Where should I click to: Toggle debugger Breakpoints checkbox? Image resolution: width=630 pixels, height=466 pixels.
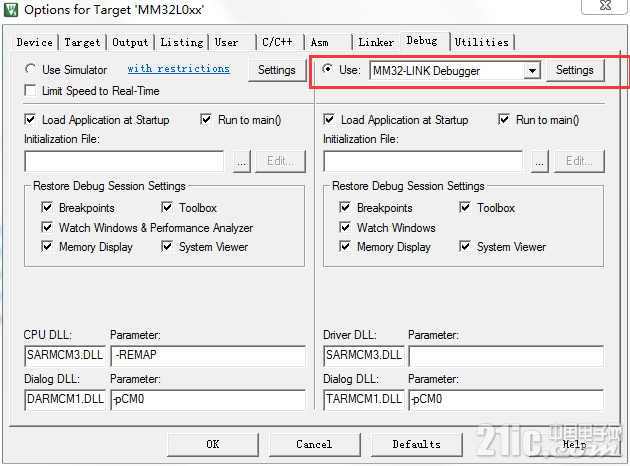345,207
